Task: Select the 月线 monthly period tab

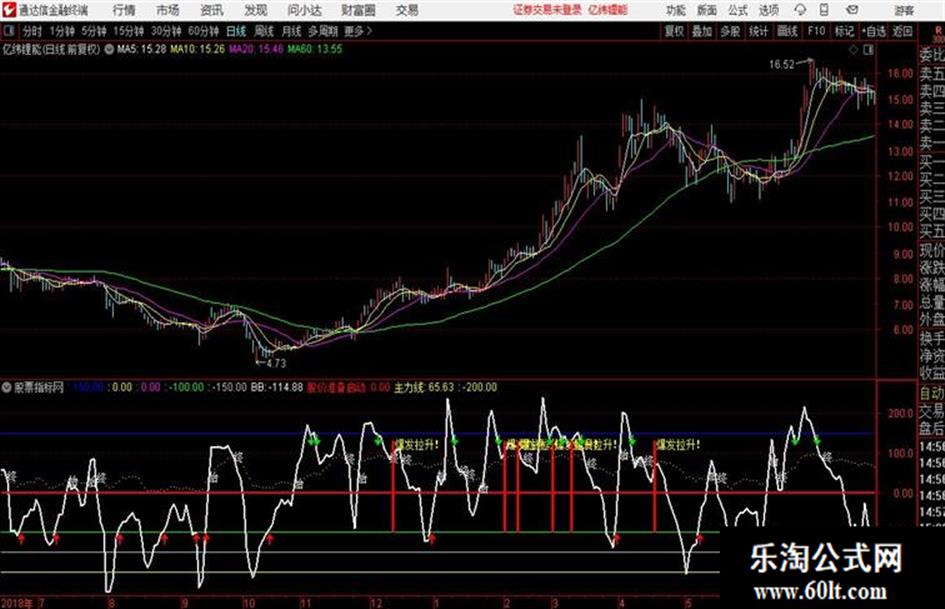Action: (292, 31)
